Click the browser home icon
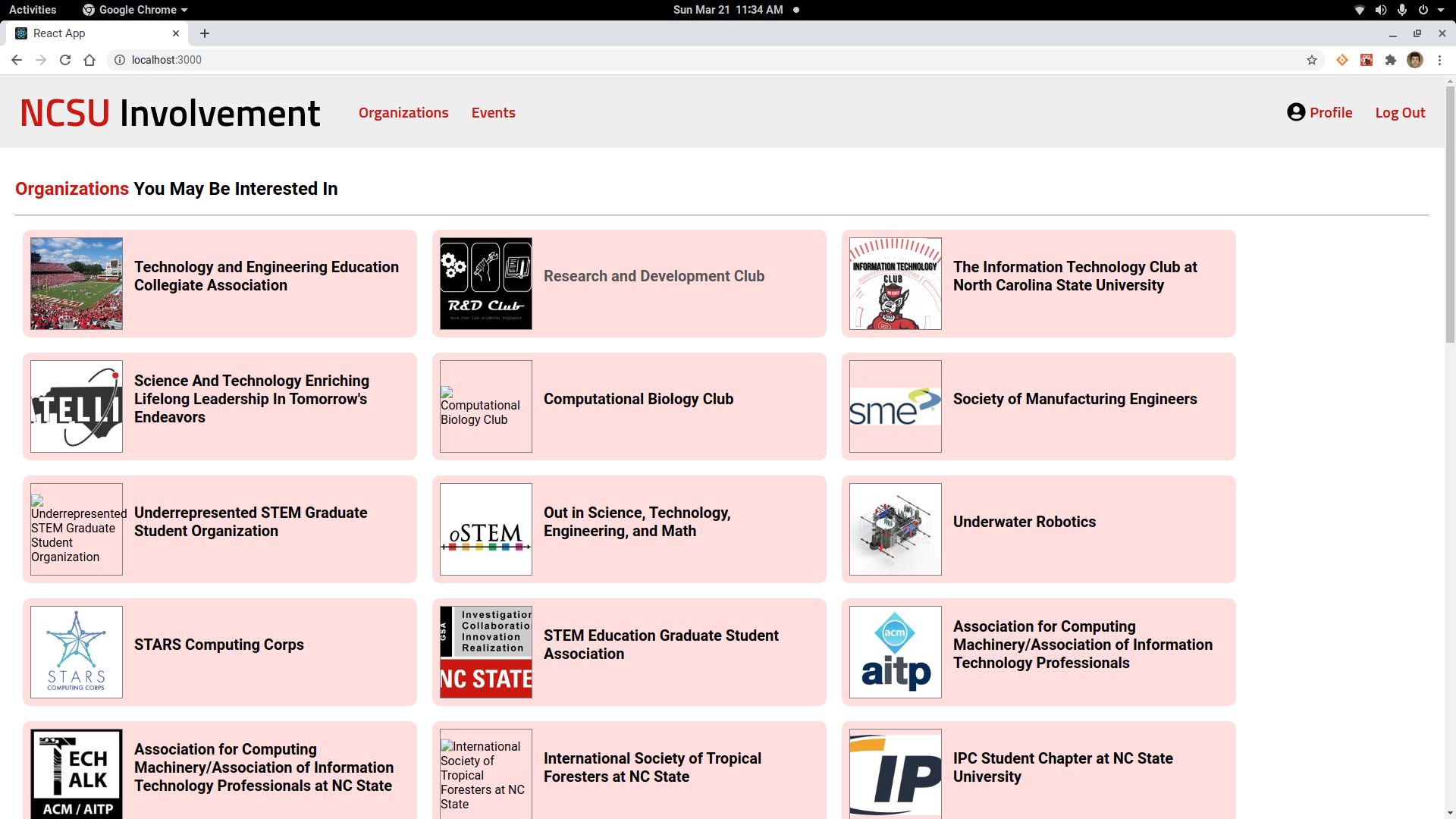 click(x=89, y=60)
